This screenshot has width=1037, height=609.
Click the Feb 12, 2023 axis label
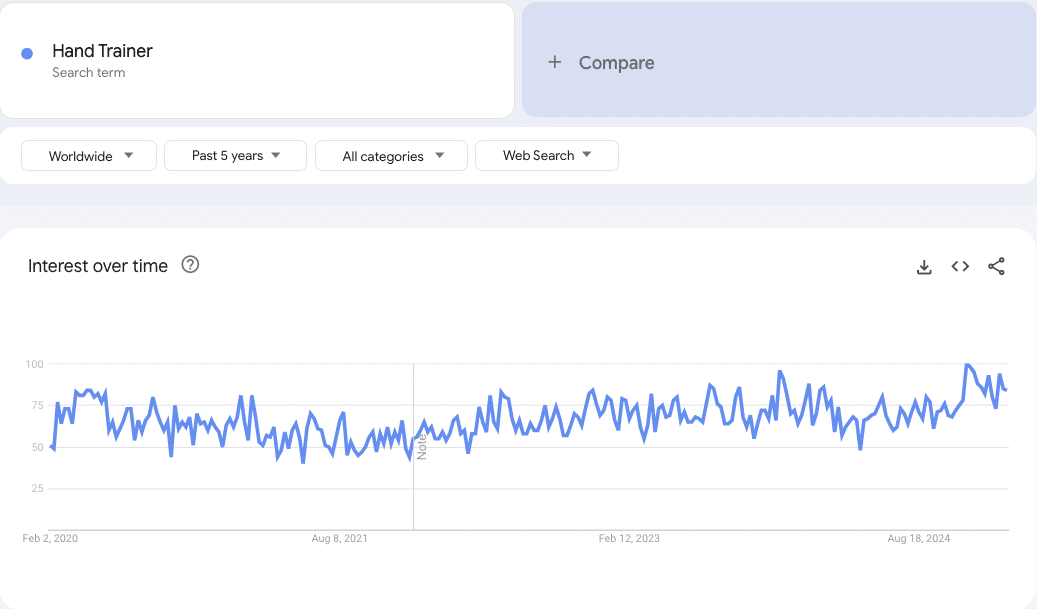coord(629,538)
